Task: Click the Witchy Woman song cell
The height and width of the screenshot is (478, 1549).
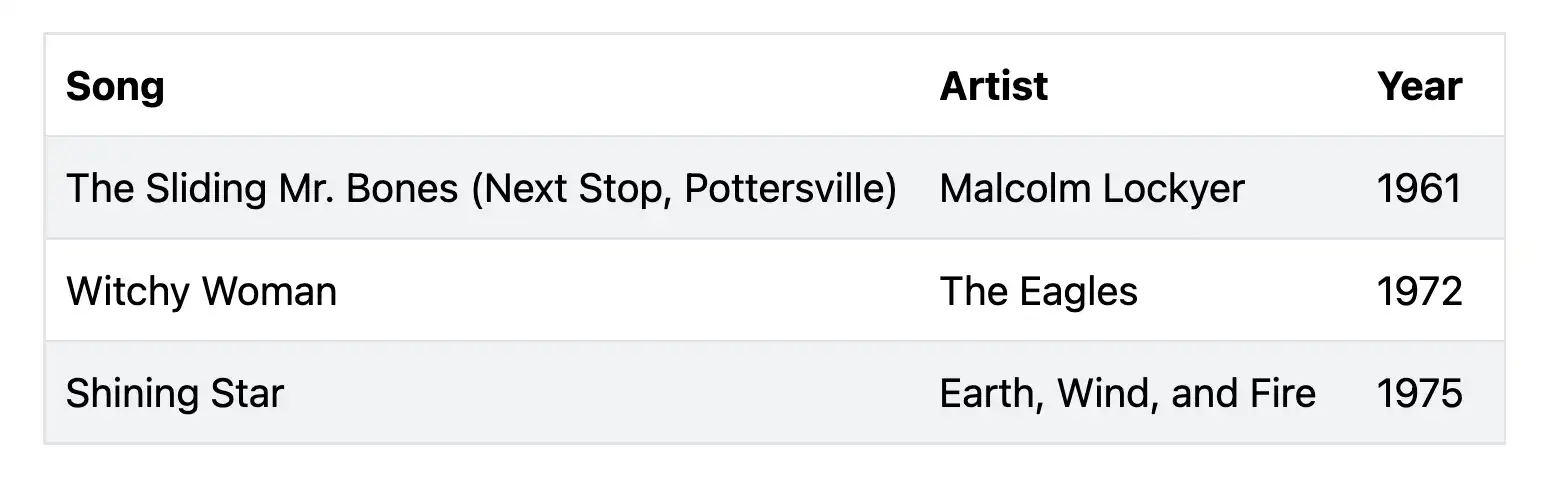Action: coord(201,292)
